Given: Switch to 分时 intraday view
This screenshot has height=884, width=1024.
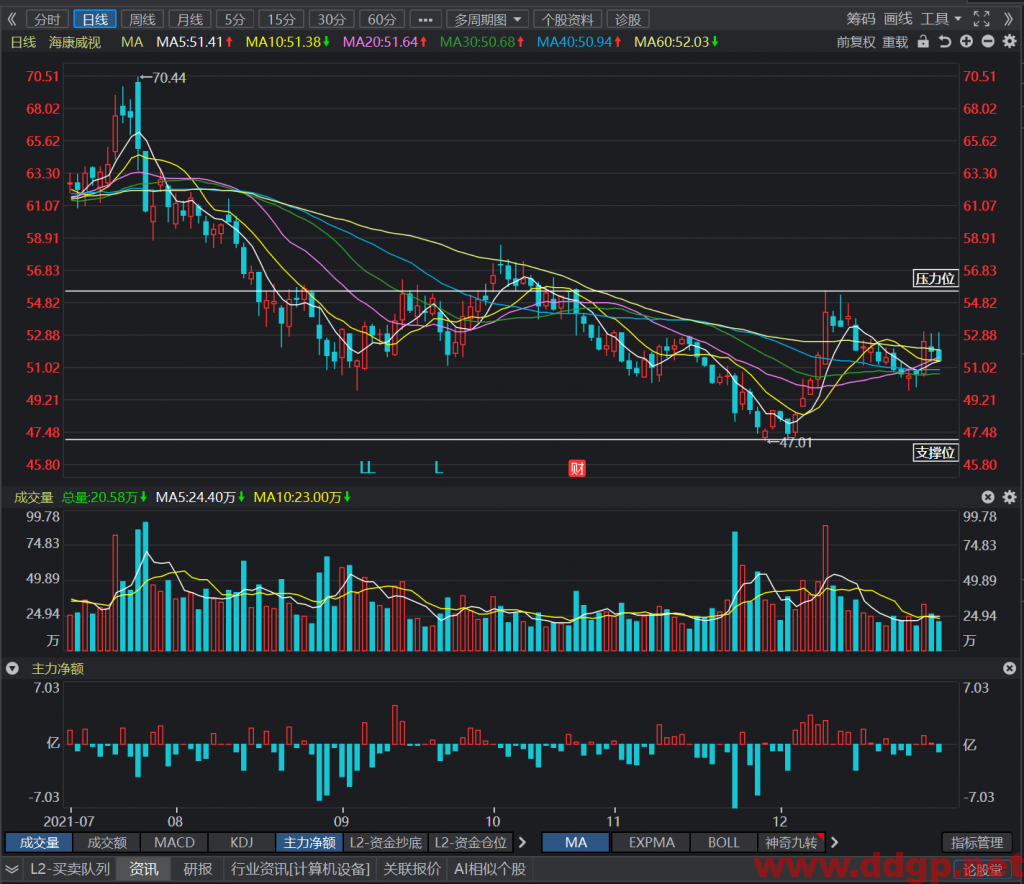Looking at the screenshot, I should pos(47,20).
